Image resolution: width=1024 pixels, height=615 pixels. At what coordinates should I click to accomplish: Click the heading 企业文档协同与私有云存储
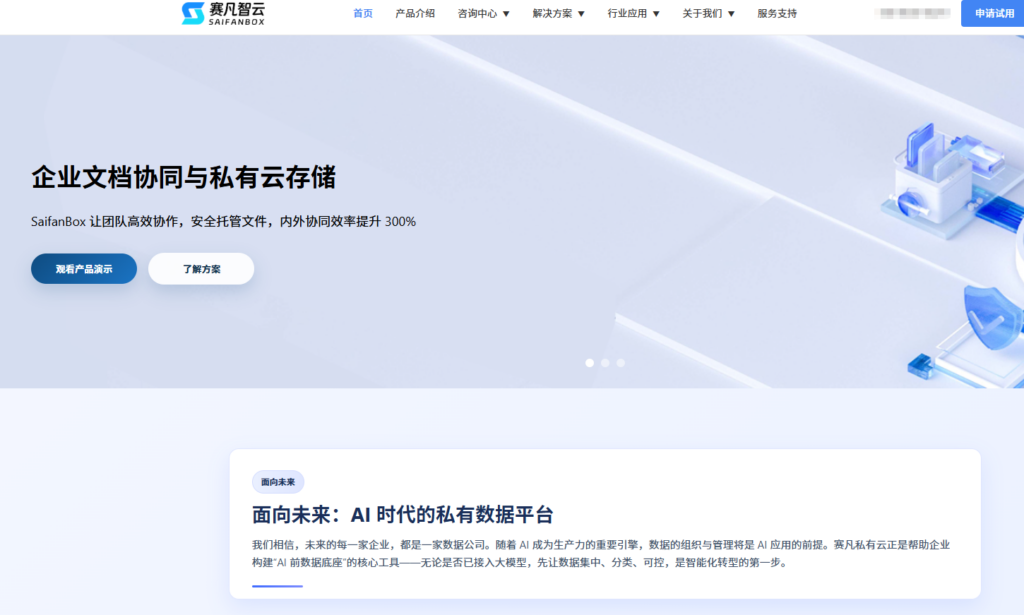[x=184, y=178]
